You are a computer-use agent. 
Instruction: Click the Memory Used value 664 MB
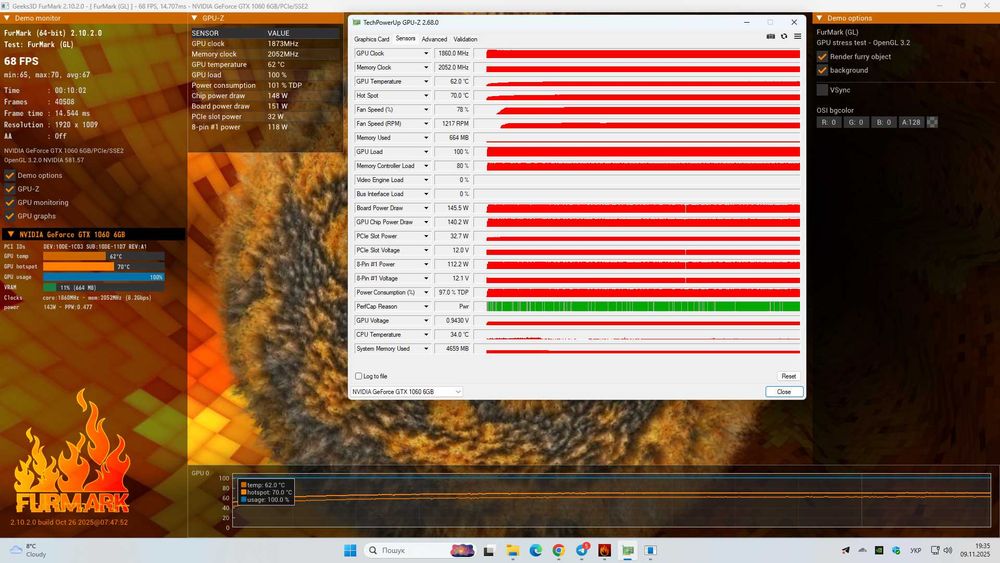click(x=453, y=138)
